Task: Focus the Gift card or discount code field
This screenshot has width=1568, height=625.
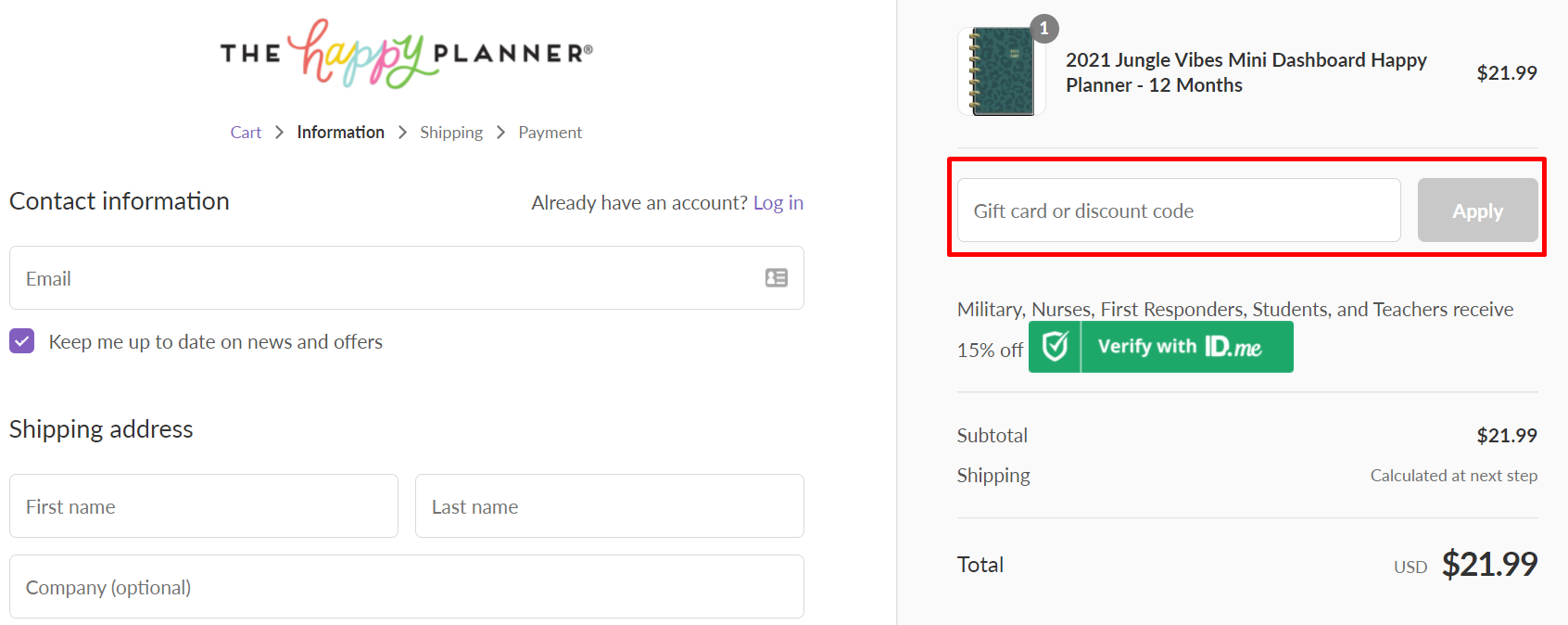Action: (x=1179, y=210)
